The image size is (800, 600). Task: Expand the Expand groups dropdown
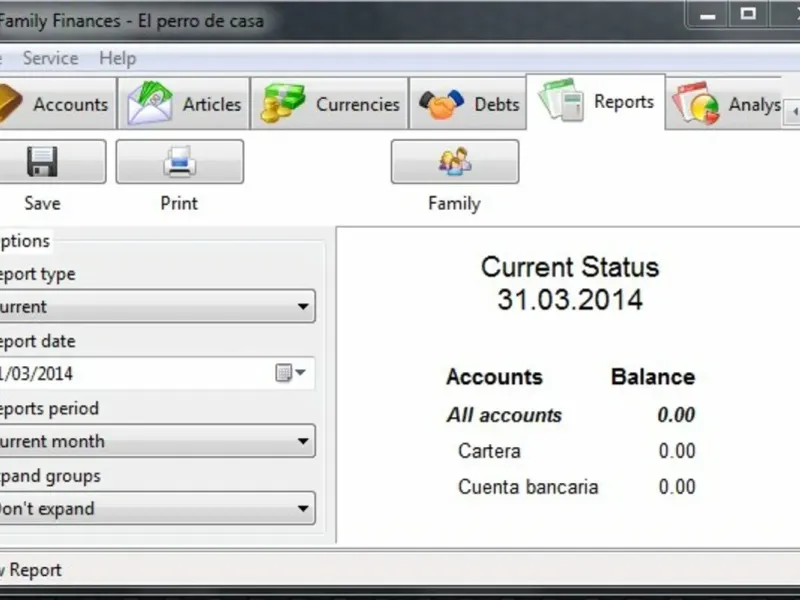pos(156,508)
